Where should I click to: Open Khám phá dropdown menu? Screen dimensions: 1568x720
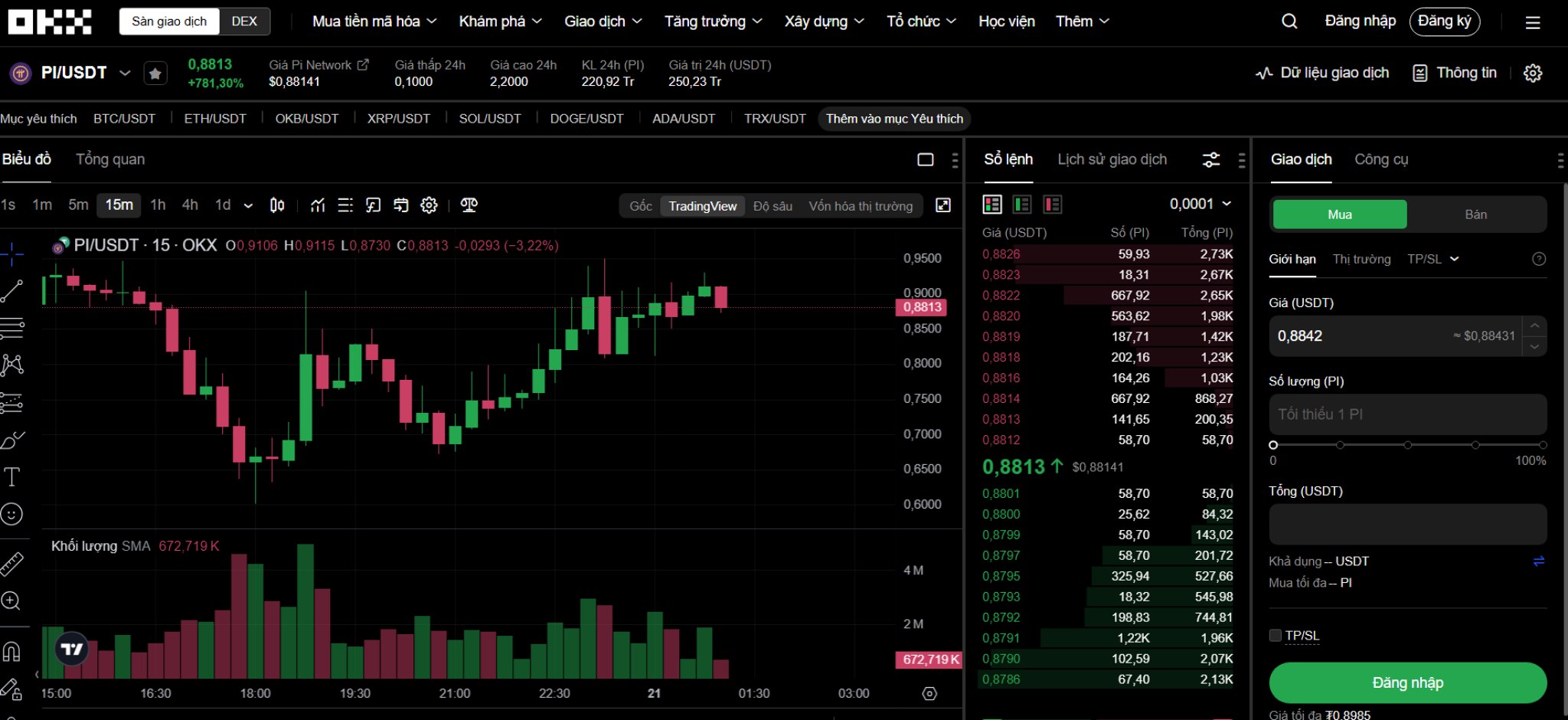click(500, 21)
